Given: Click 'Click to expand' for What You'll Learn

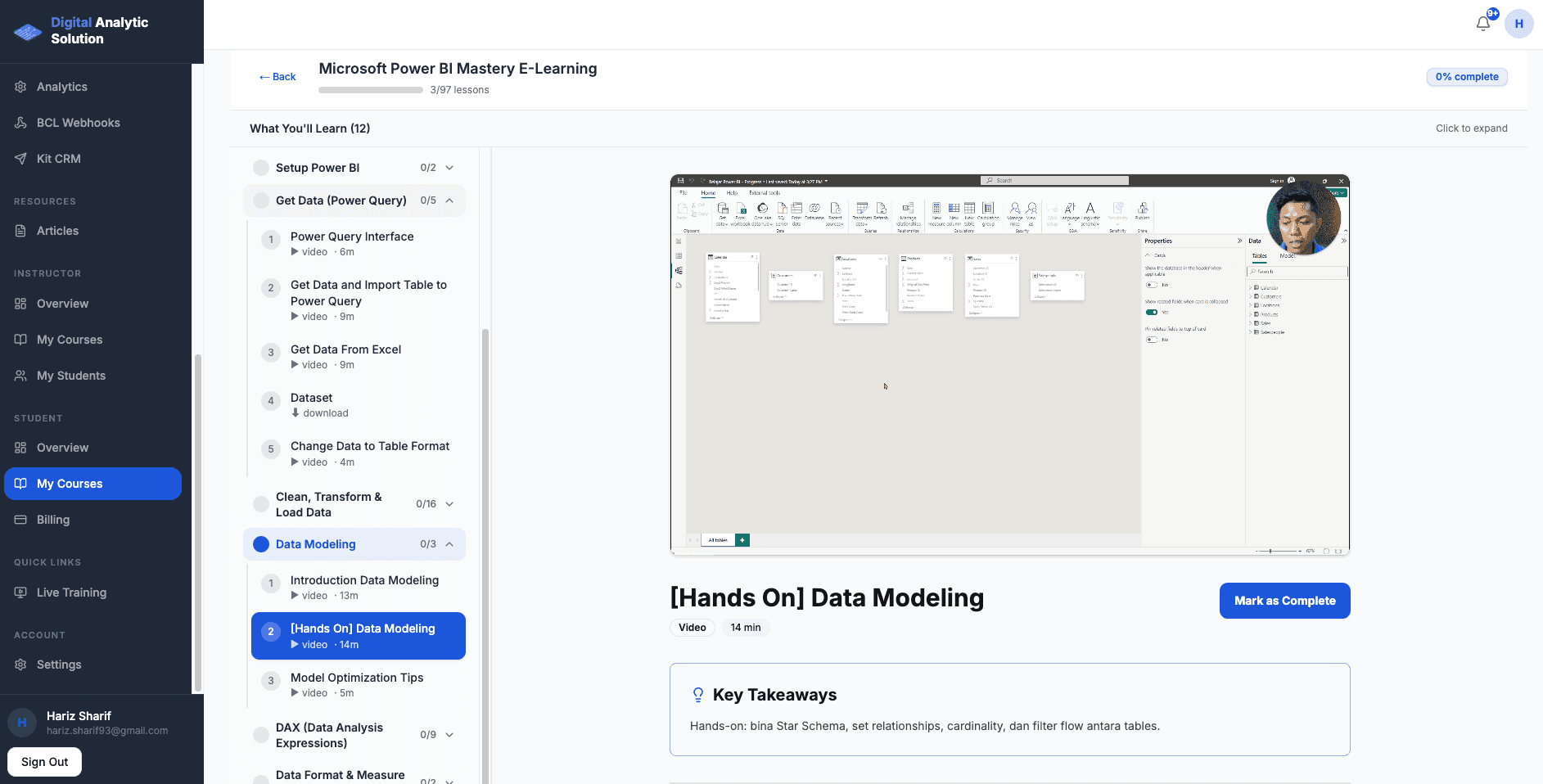Looking at the screenshot, I should pos(1471,128).
